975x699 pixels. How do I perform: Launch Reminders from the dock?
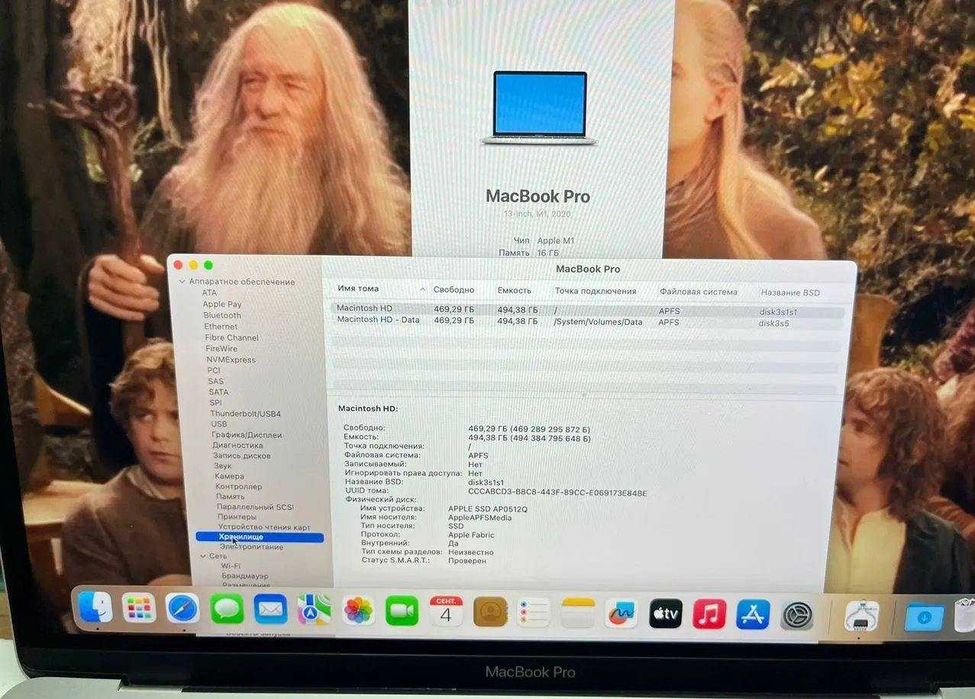click(x=534, y=613)
